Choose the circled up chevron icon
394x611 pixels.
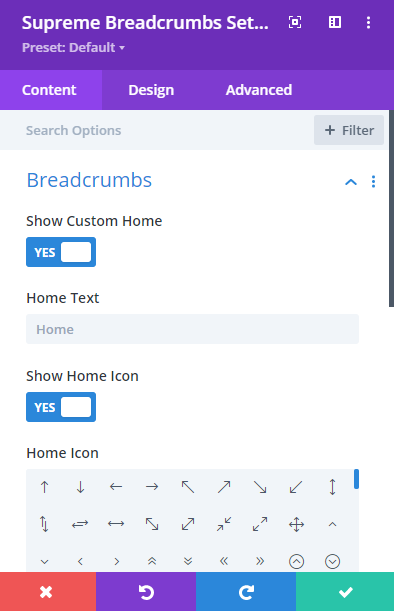296,562
